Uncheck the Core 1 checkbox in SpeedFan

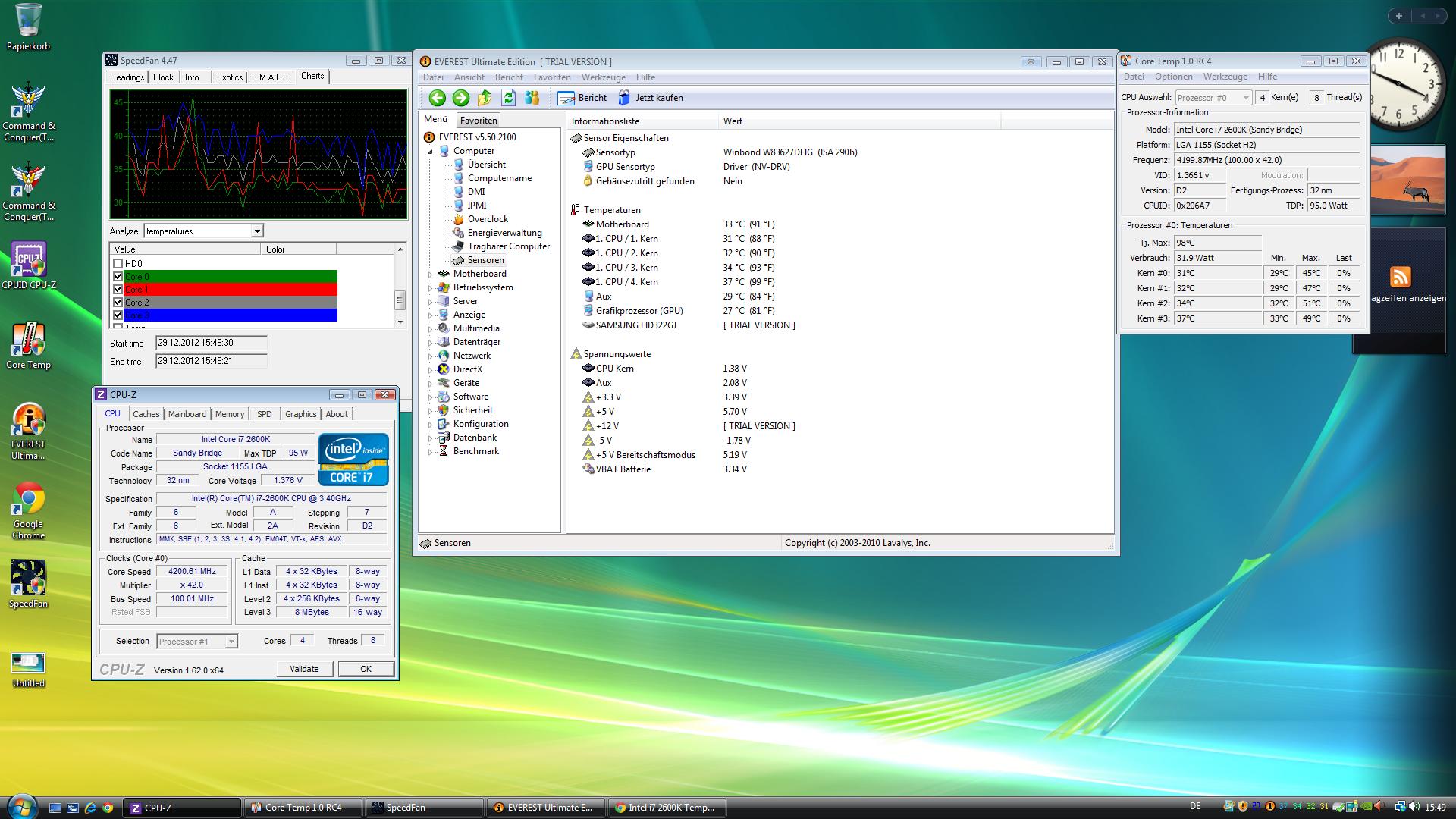[x=118, y=290]
